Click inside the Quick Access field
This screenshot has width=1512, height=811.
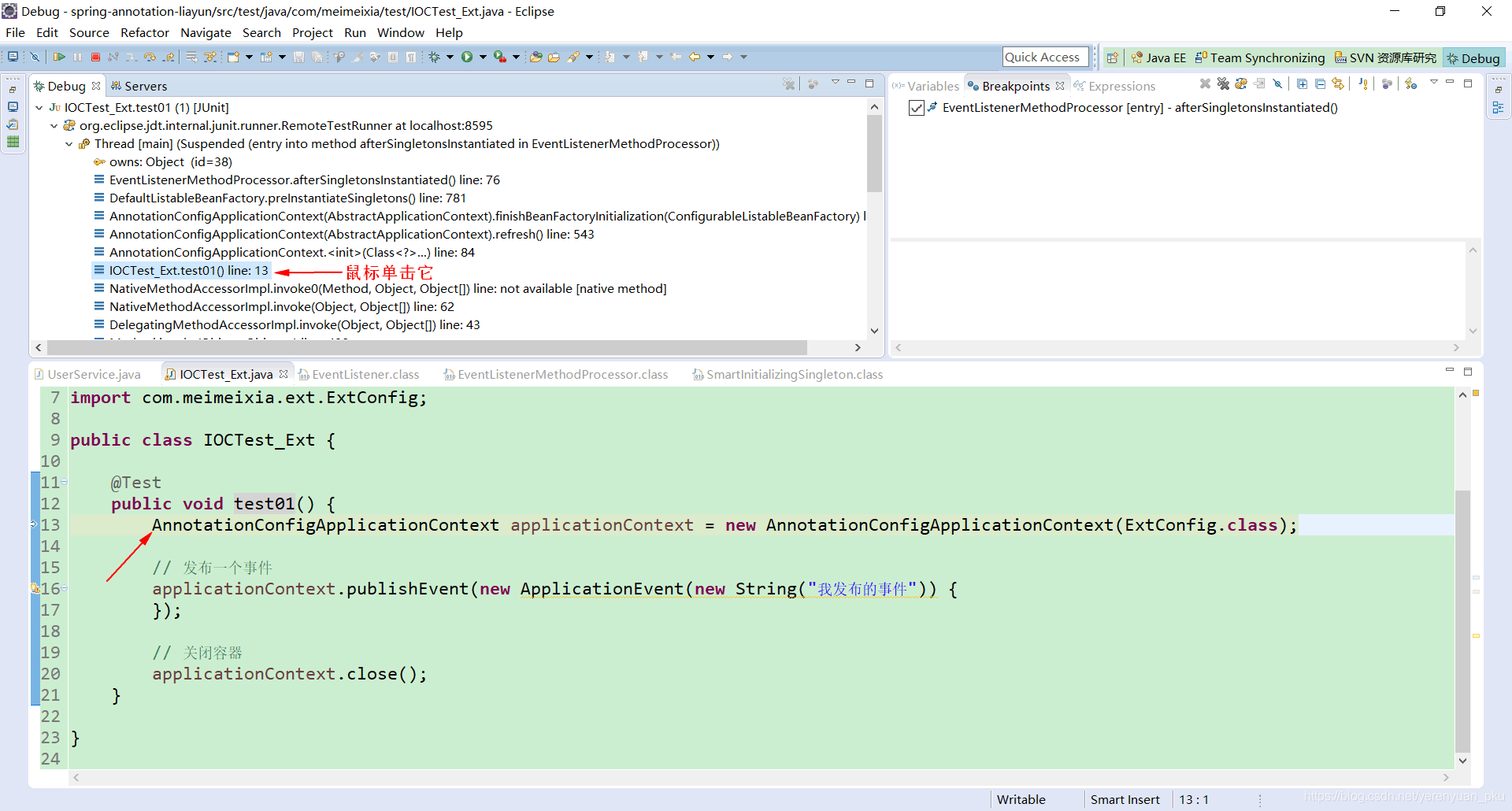(1045, 57)
